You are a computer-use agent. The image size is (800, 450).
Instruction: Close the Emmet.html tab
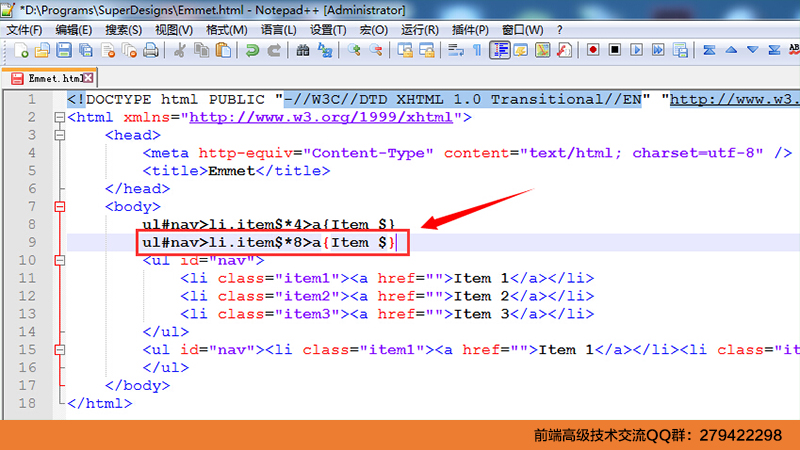(89, 78)
